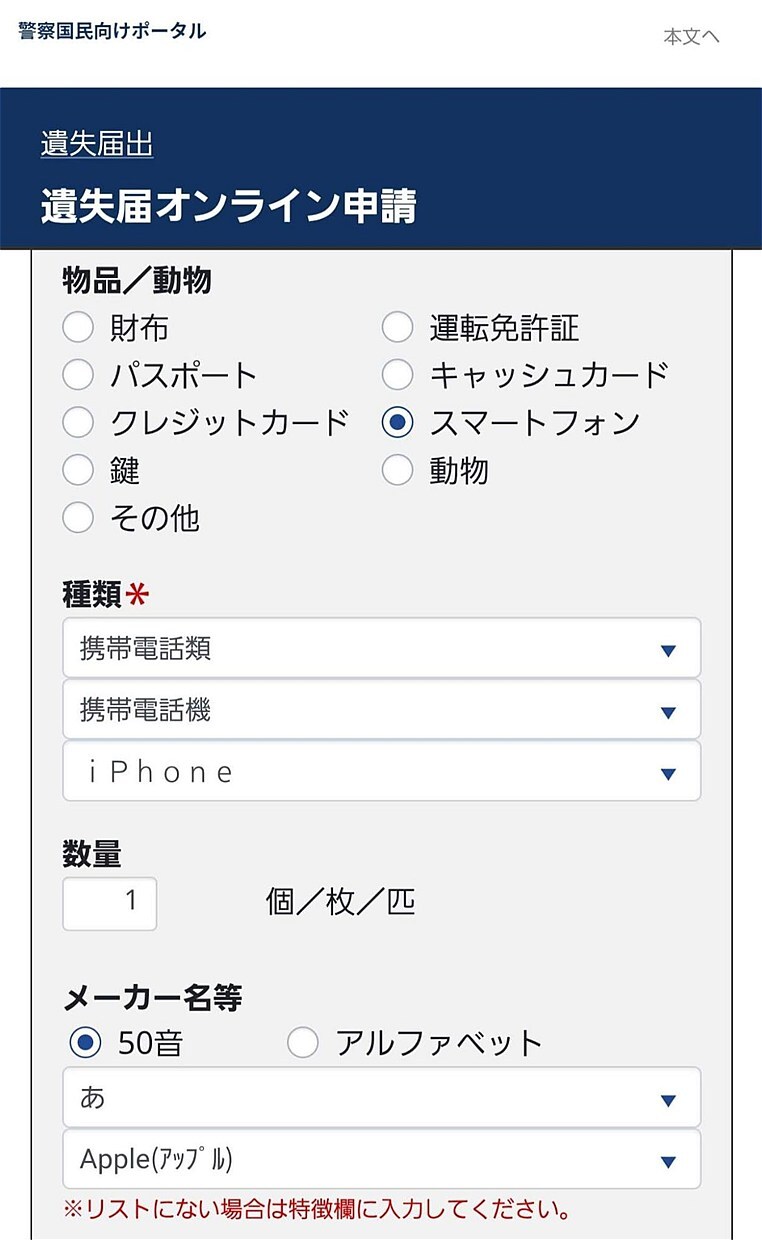
Task: Expand the 携帯電話機 subcategory dropdown
Action: [381, 710]
